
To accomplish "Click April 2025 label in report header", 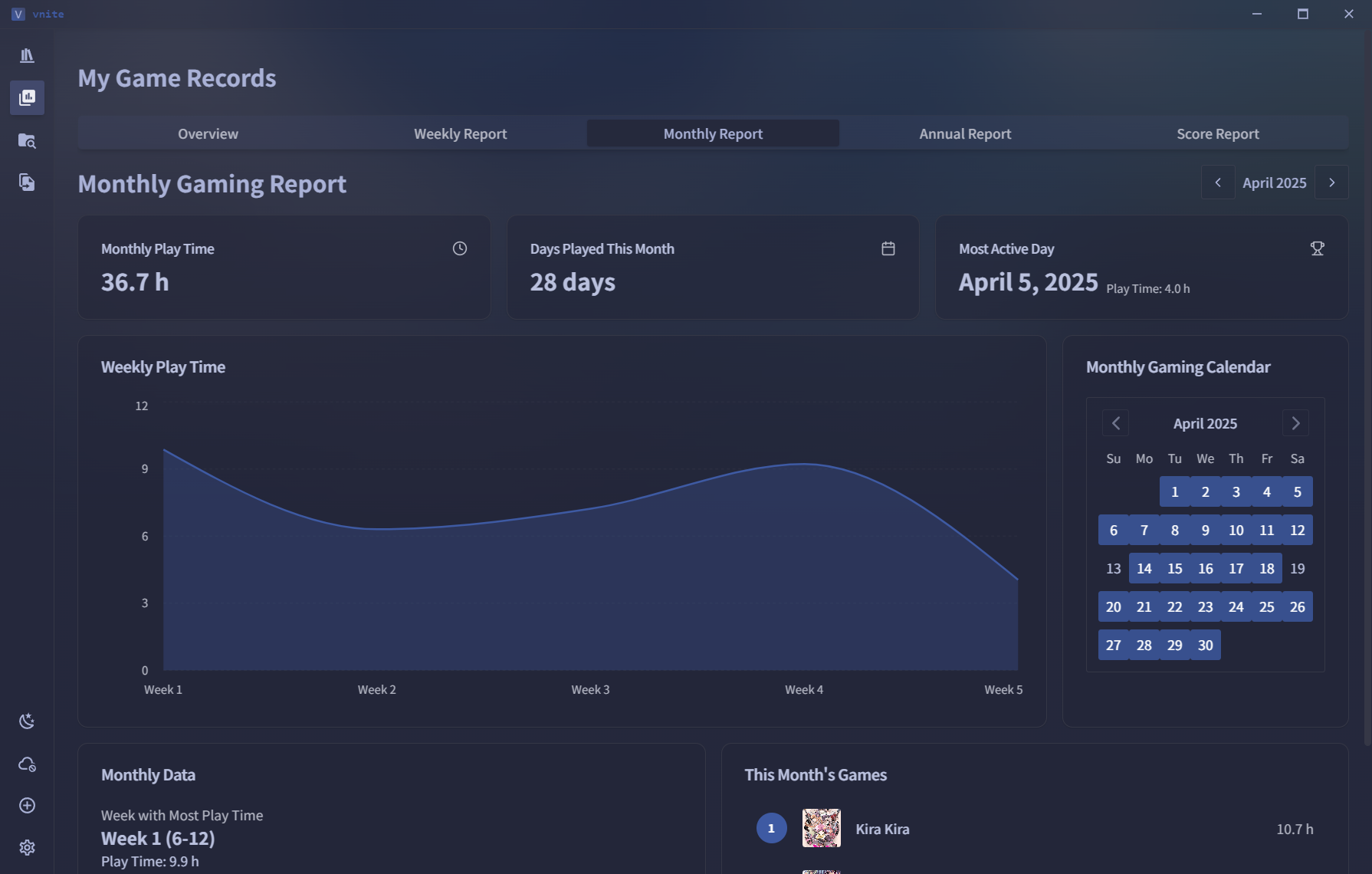I will 1275,182.
